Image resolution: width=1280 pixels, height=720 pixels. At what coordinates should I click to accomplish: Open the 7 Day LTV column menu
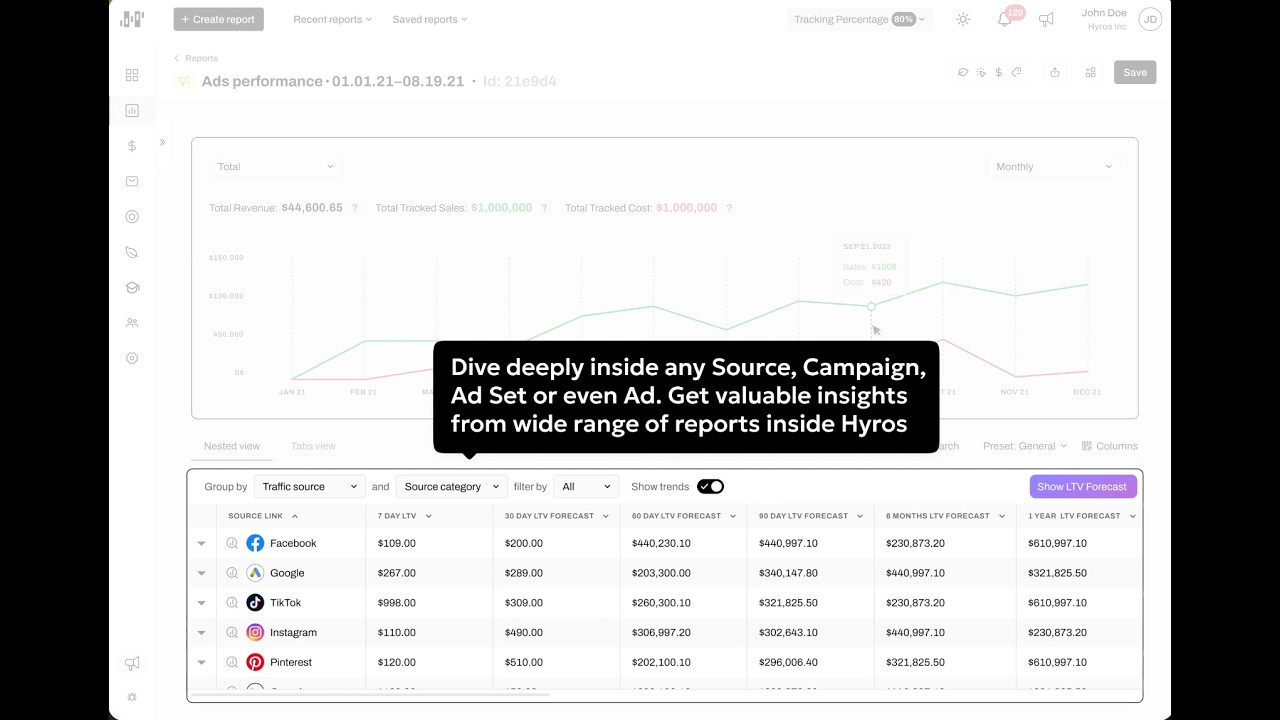pos(428,516)
